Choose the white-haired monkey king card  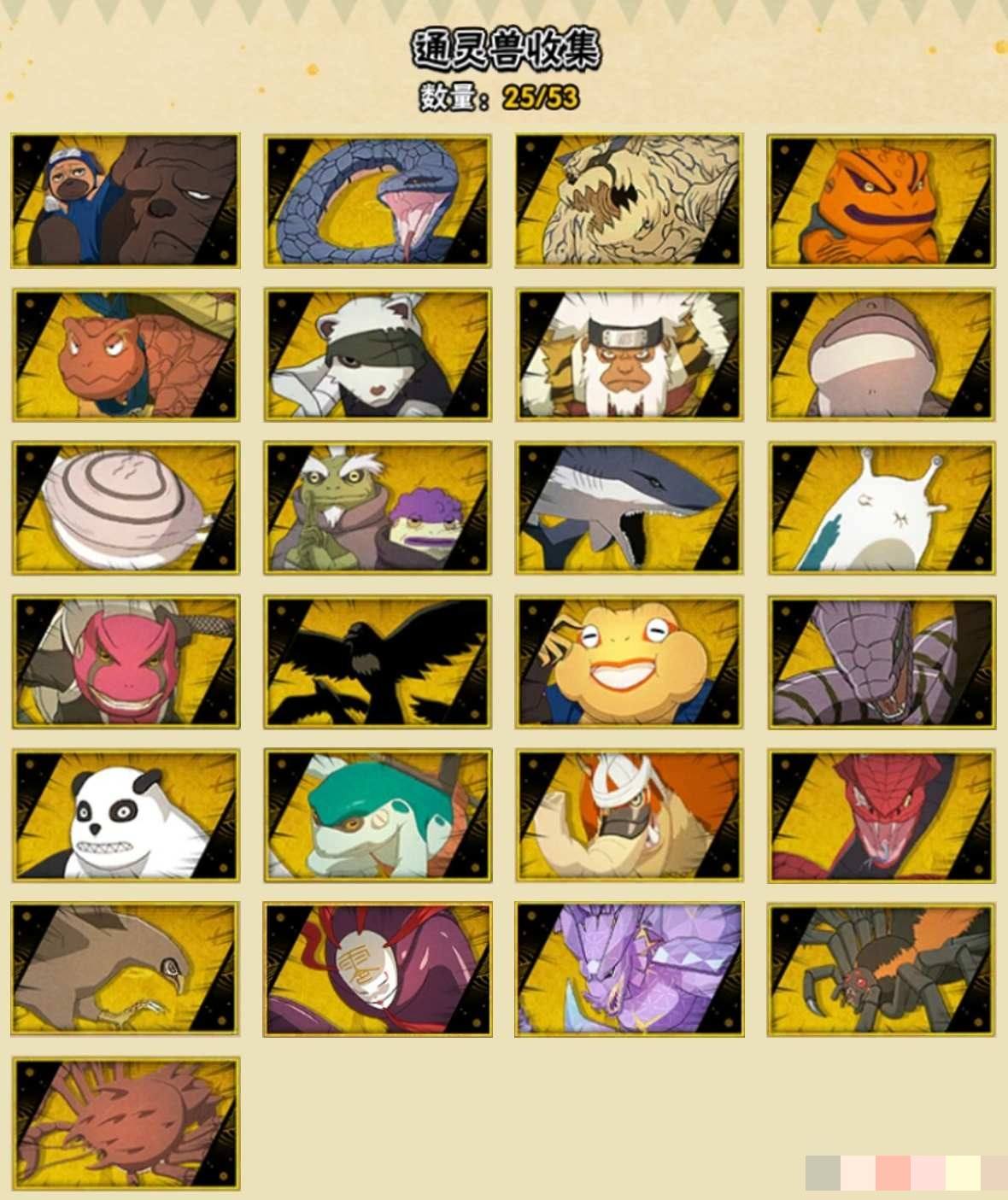point(630,354)
